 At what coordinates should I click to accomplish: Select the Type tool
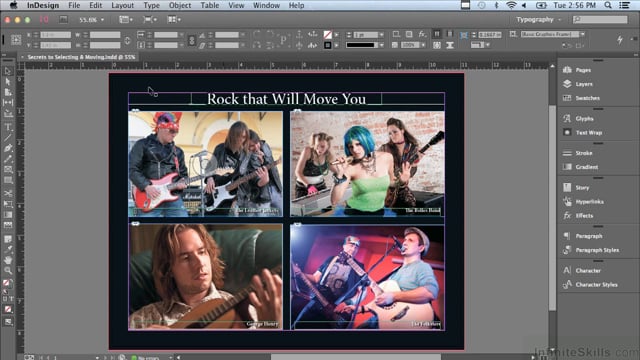point(8,128)
